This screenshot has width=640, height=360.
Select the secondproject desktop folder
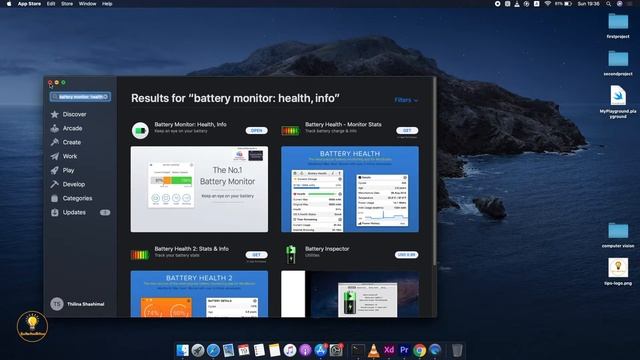click(x=618, y=63)
